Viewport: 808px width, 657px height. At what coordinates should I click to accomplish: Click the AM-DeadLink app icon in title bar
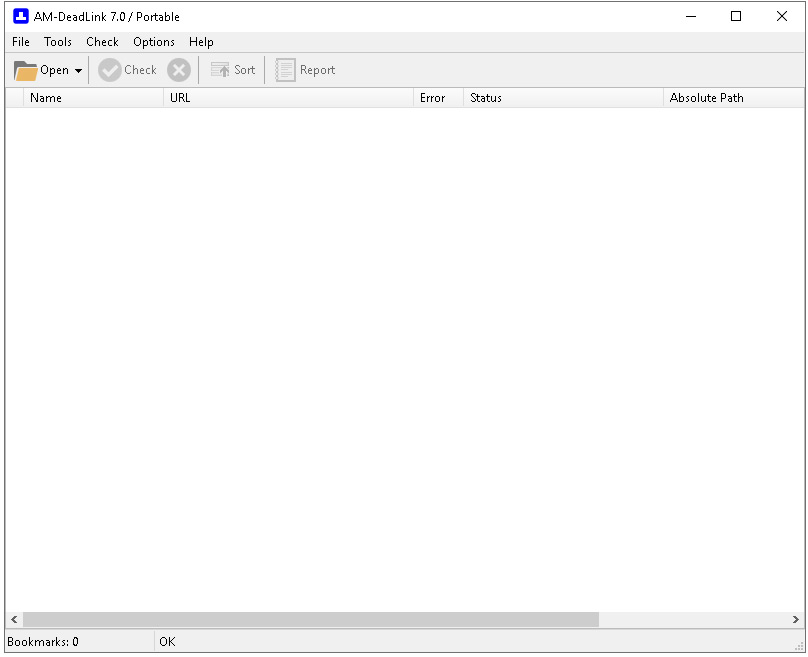21,16
